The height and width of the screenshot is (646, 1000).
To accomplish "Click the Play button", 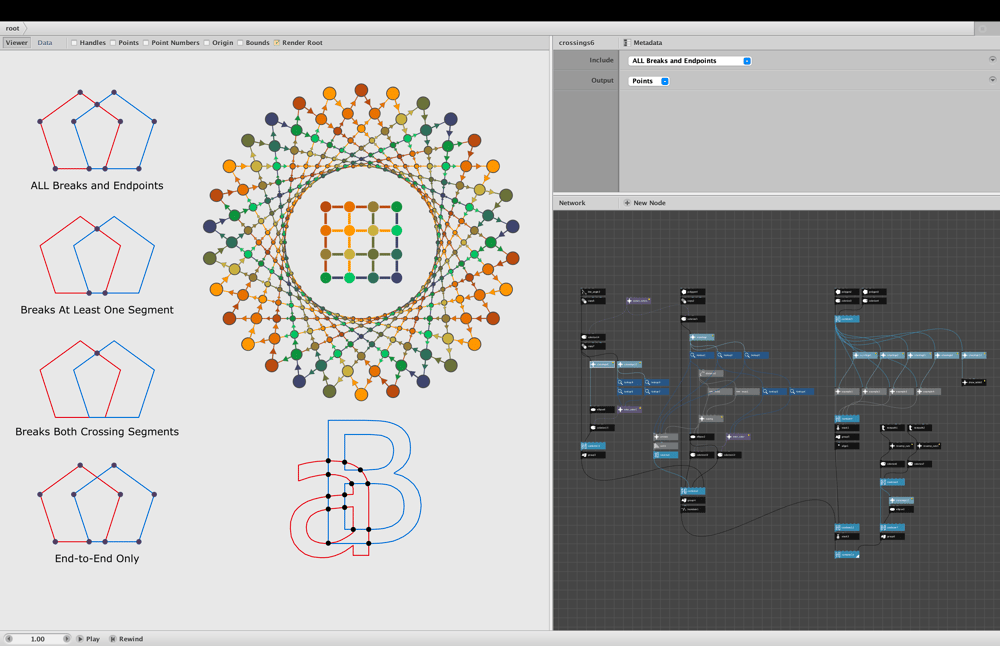I will 88,638.
